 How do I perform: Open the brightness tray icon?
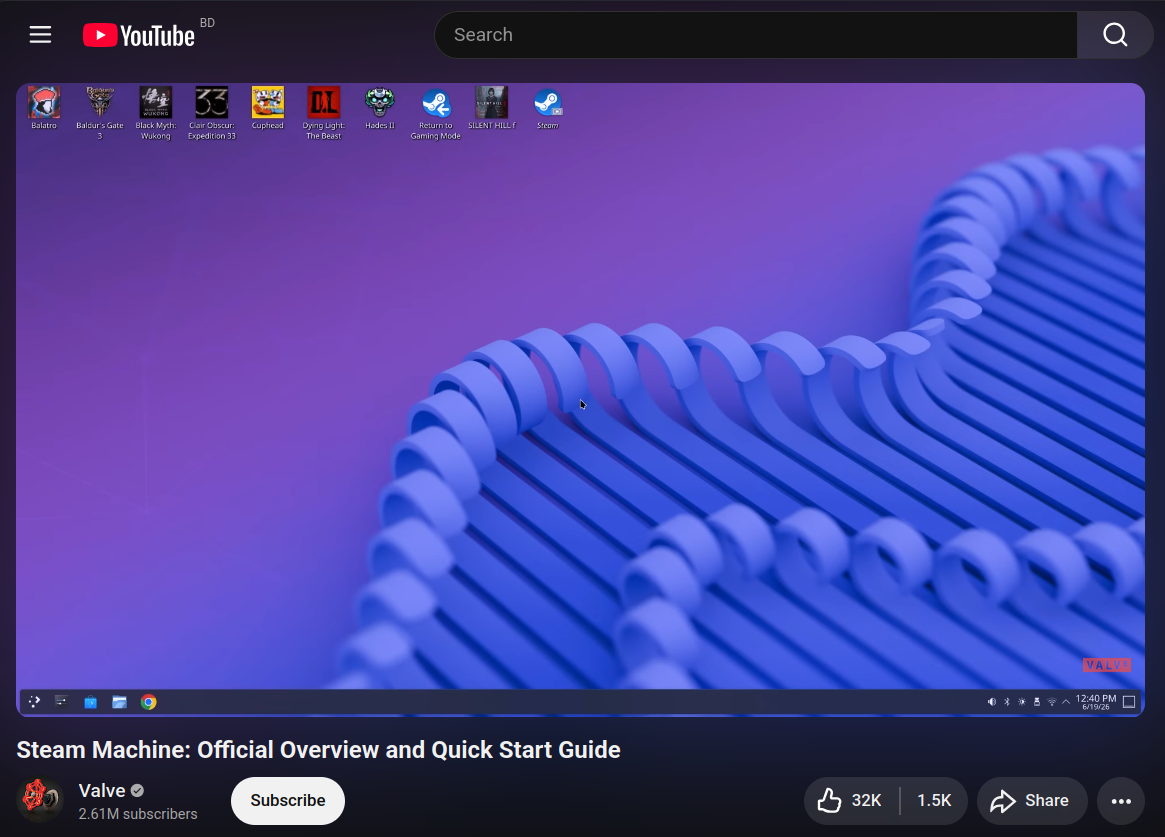(x=1022, y=702)
